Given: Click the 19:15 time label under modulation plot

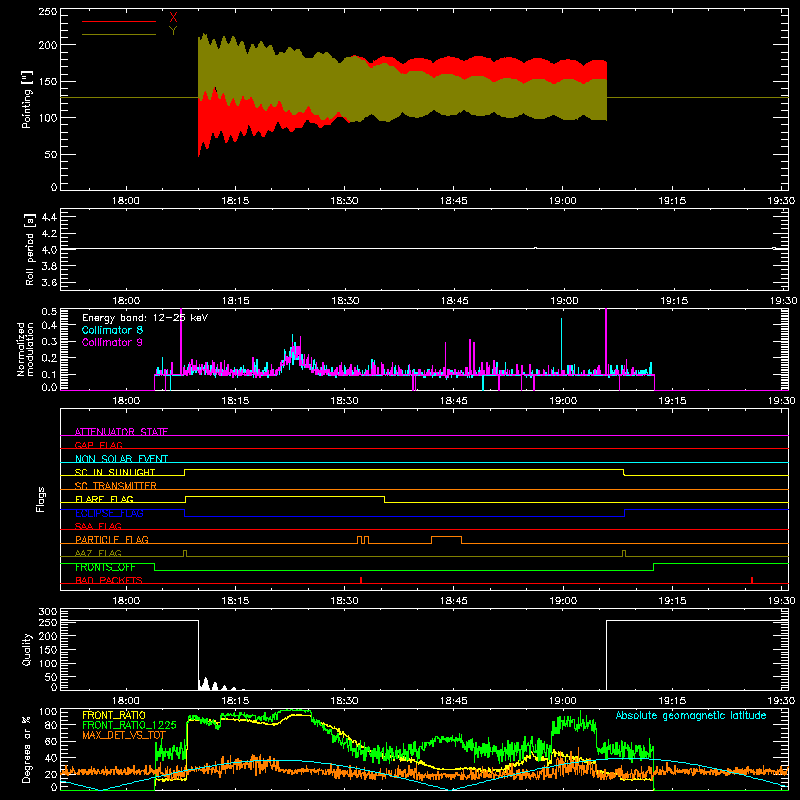Looking at the screenshot, I should (x=672, y=401).
